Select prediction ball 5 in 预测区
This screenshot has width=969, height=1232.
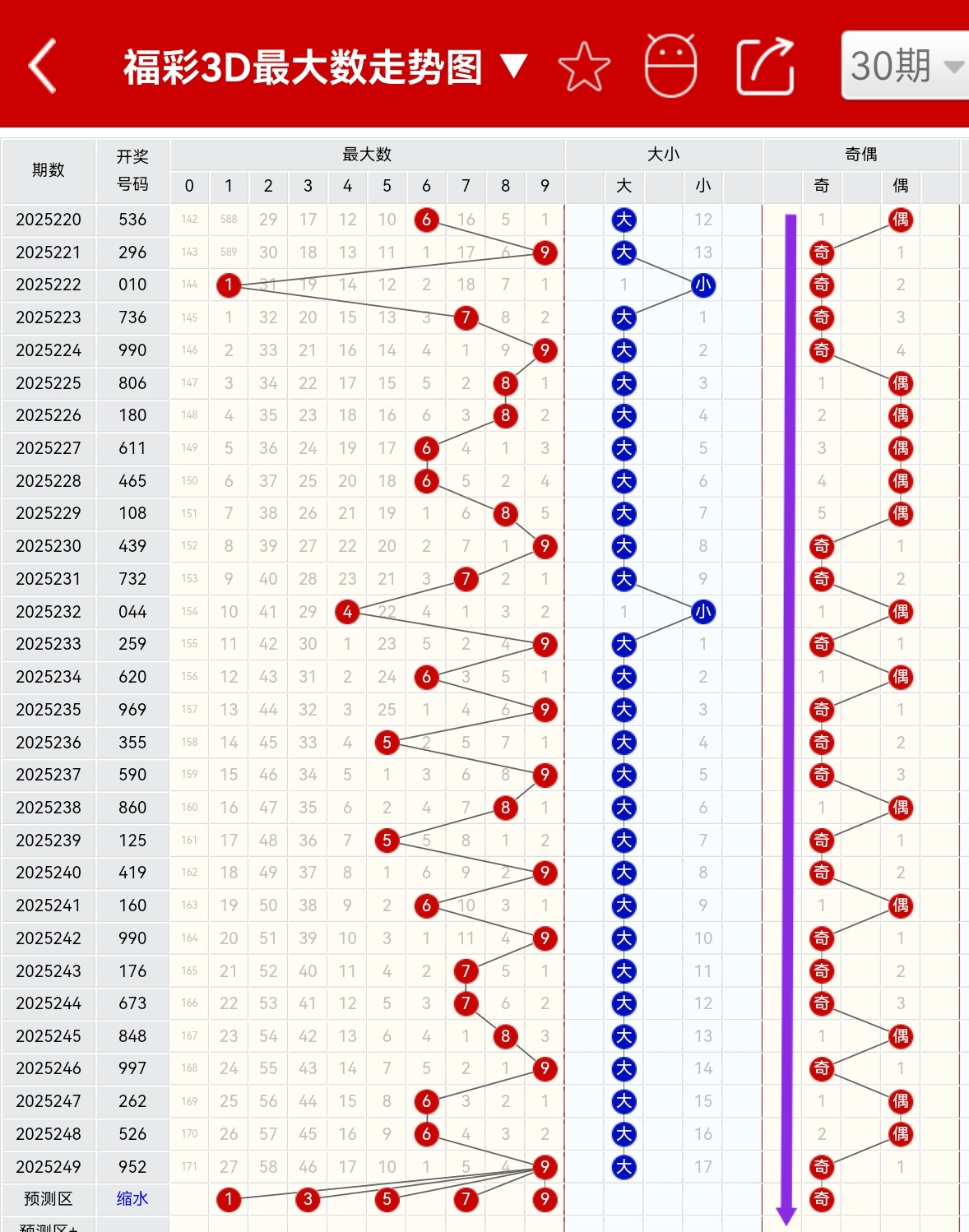[387, 1199]
